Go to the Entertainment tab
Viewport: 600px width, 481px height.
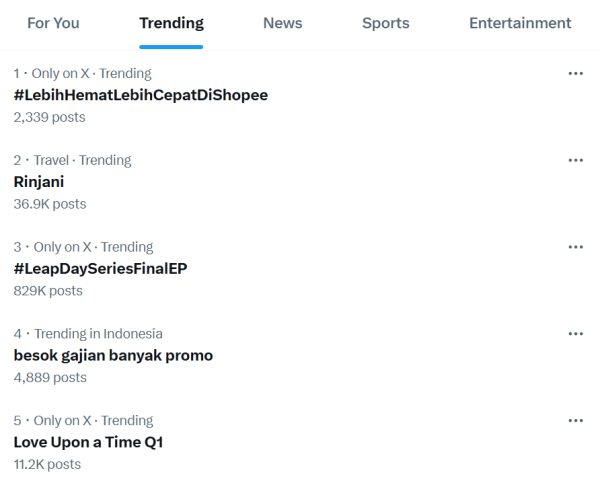[x=520, y=23]
